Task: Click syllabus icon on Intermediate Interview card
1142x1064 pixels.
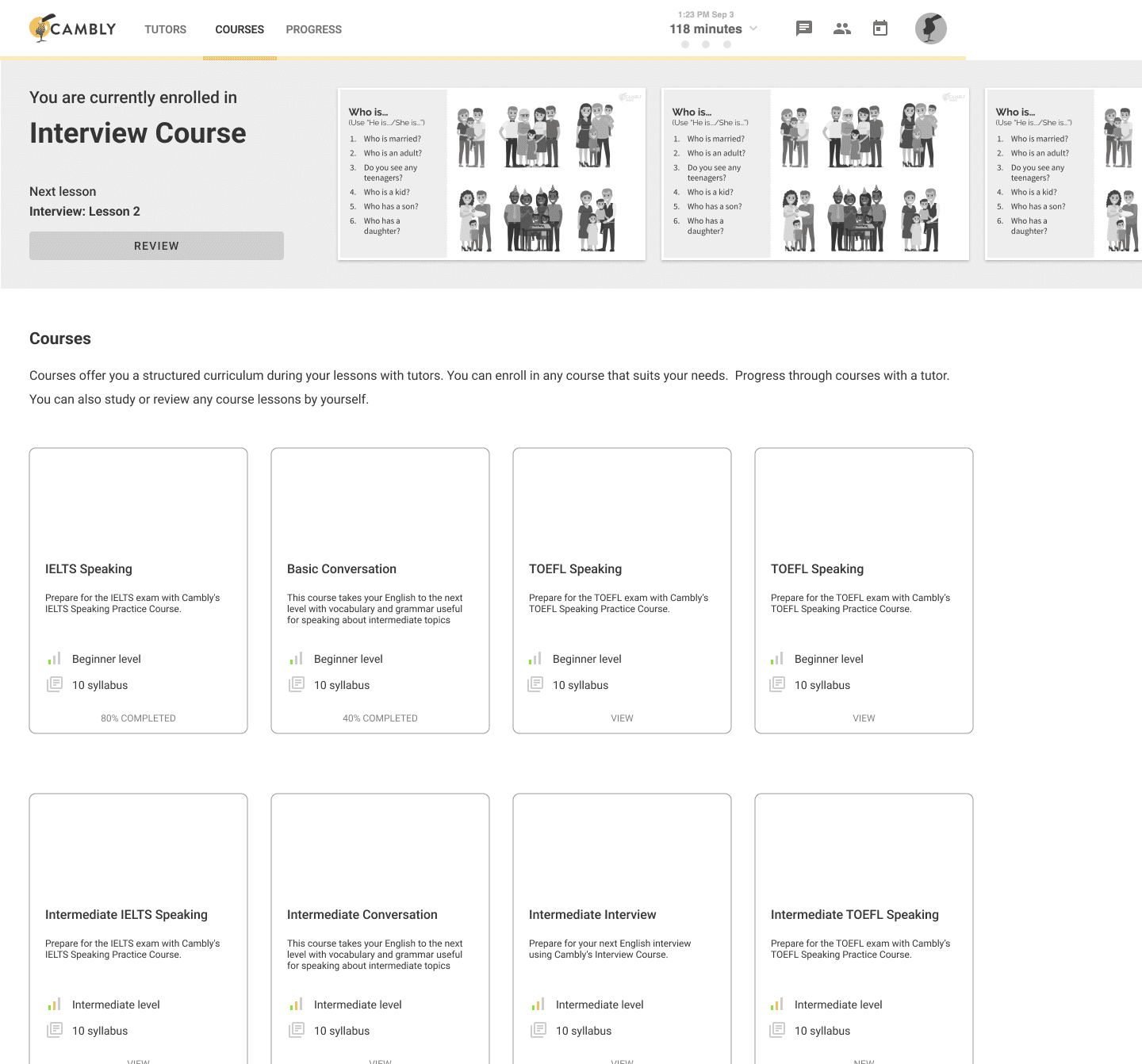Action: (x=538, y=1030)
